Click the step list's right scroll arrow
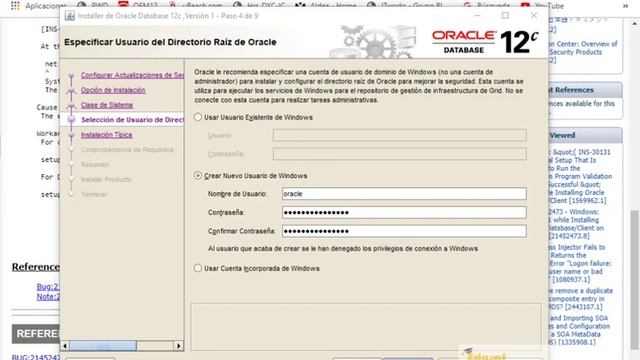 click(178, 346)
